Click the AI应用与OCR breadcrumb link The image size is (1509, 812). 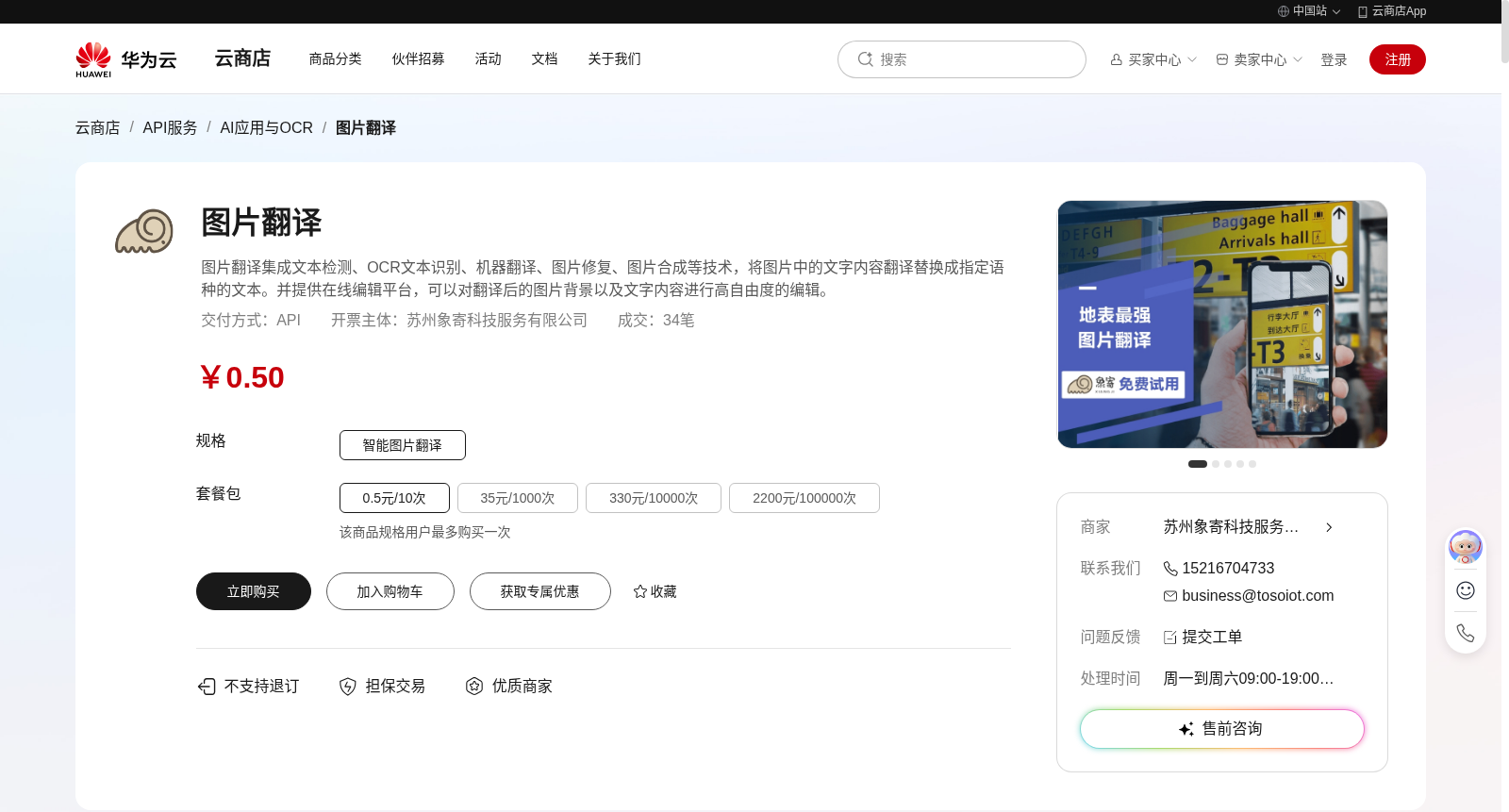coord(266,127)
